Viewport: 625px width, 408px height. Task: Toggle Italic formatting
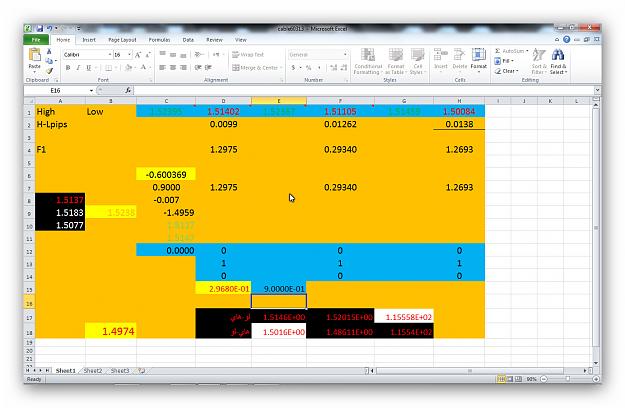(x=78, y=68)
